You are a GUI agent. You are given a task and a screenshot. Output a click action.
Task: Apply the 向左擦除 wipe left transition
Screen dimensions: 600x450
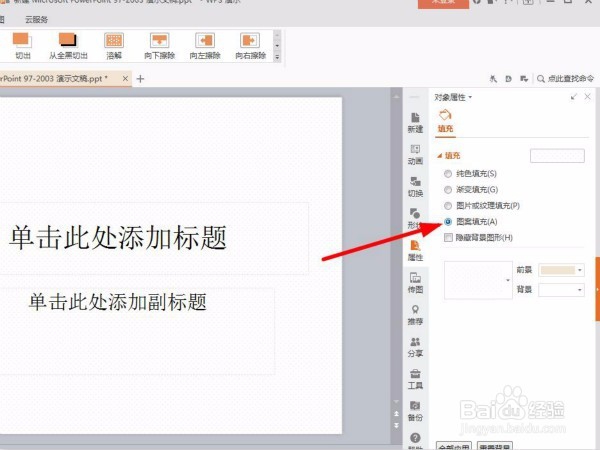point(205,46)
